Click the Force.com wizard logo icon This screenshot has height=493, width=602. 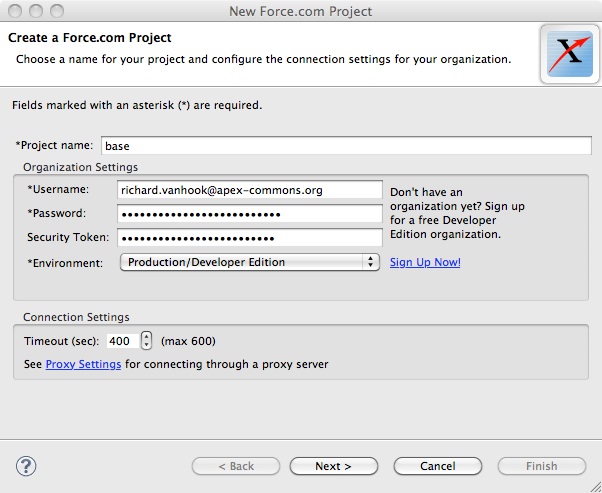(x=570, y=54)
